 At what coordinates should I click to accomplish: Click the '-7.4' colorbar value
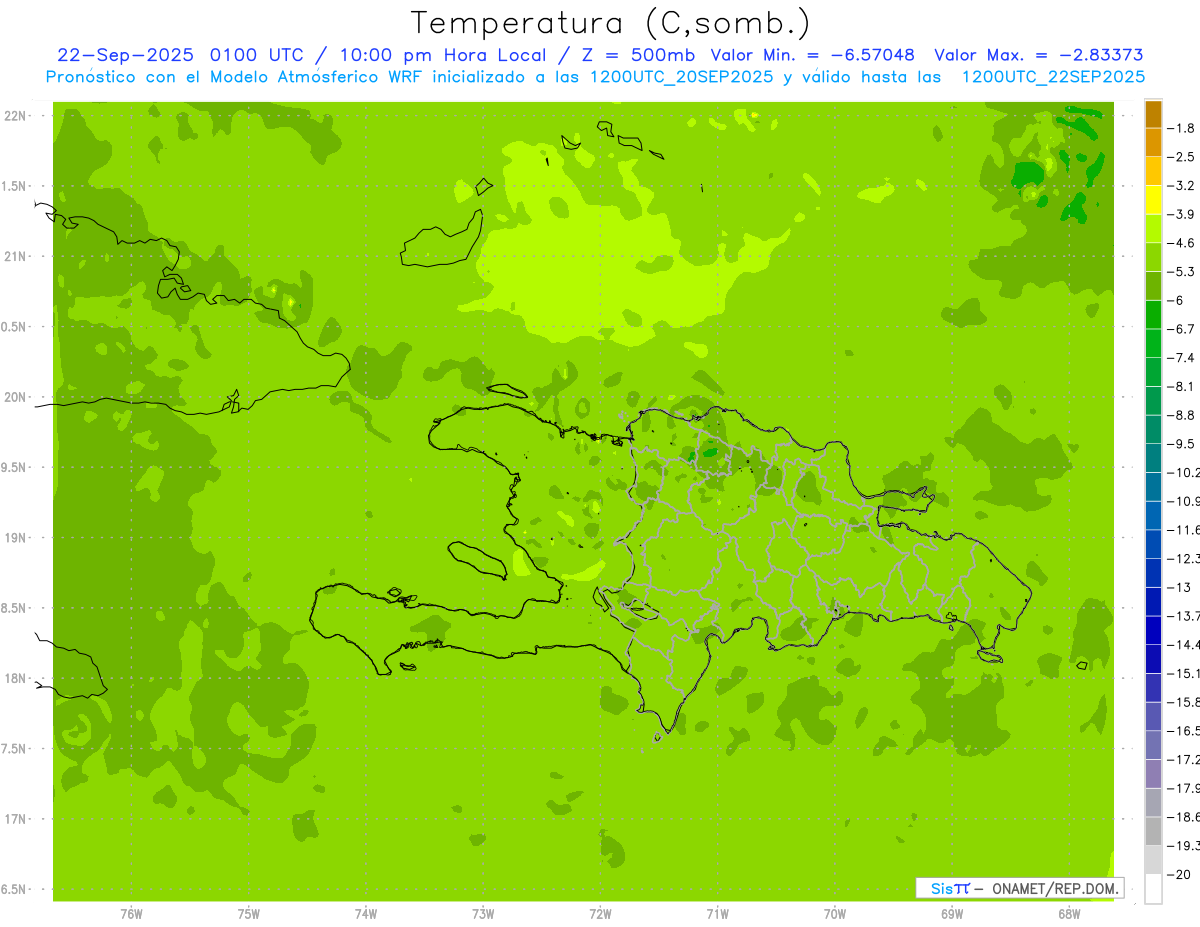tap(1181, 358)
